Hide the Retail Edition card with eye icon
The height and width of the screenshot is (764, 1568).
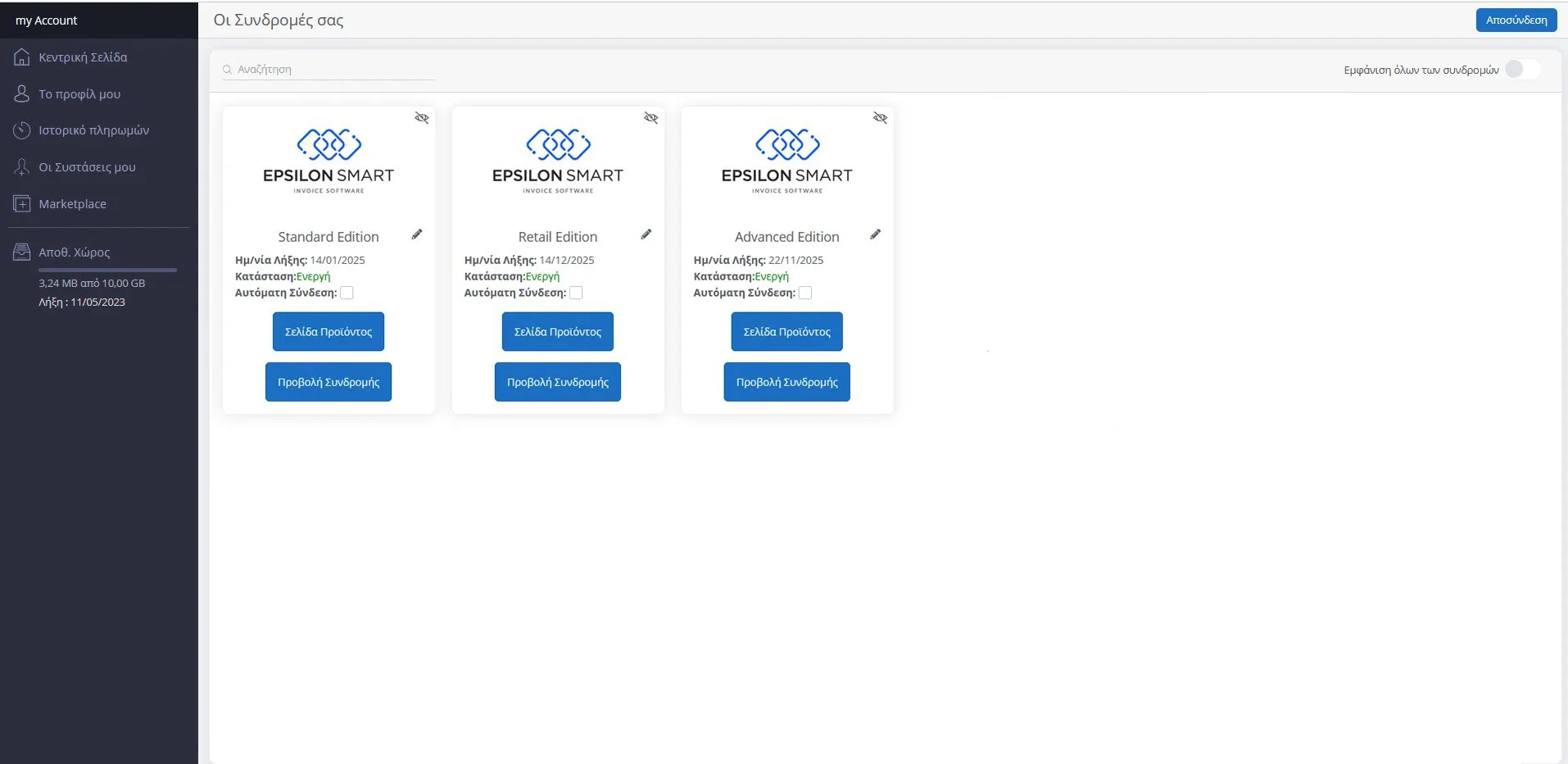(651, 118)
